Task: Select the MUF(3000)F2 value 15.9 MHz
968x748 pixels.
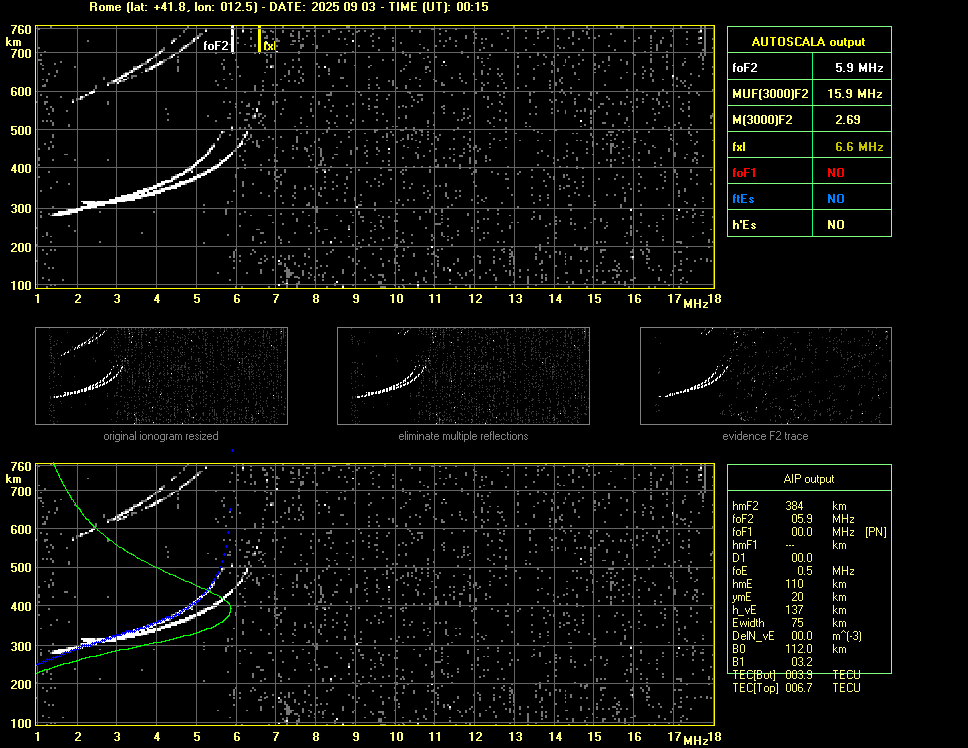Action: (x=854, y=94)
